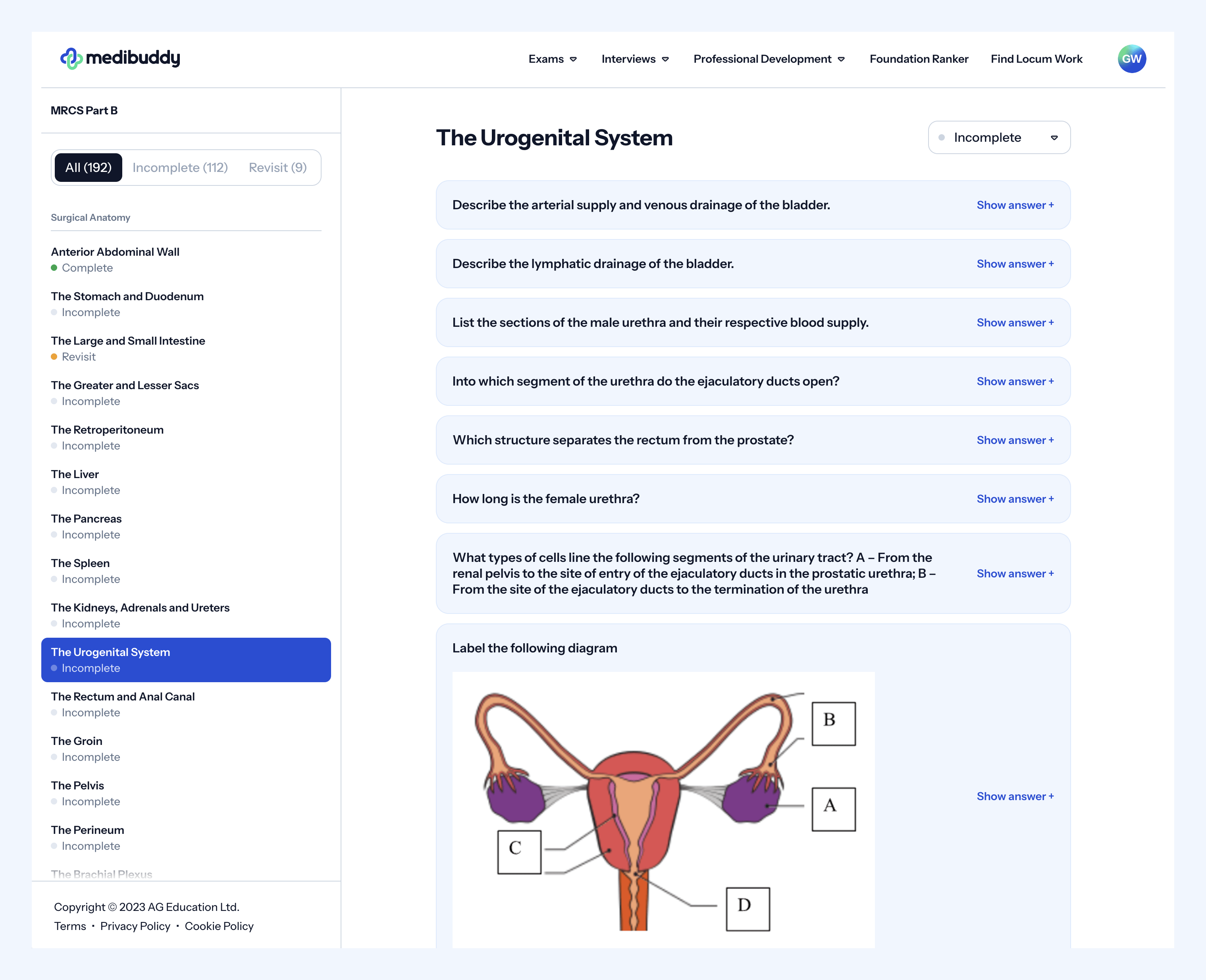Show answer for male urethra sections question
Image resolution: width=1206 pixels, height=980 pixels.
1015,322
